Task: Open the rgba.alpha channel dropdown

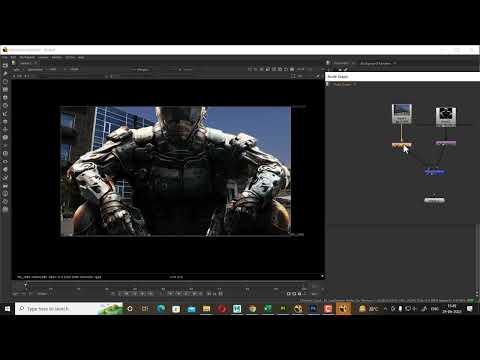Action: coord(35,69)
